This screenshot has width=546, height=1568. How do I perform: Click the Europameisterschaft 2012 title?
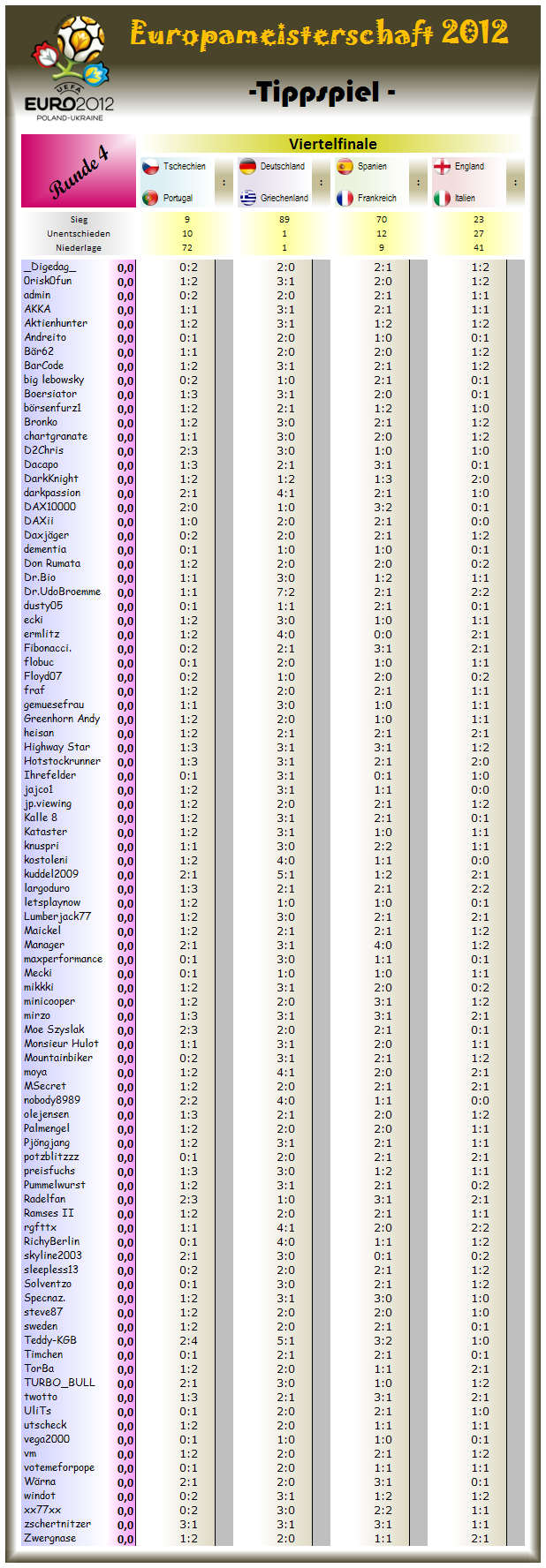pyautogui.click(x=319, y=34)
